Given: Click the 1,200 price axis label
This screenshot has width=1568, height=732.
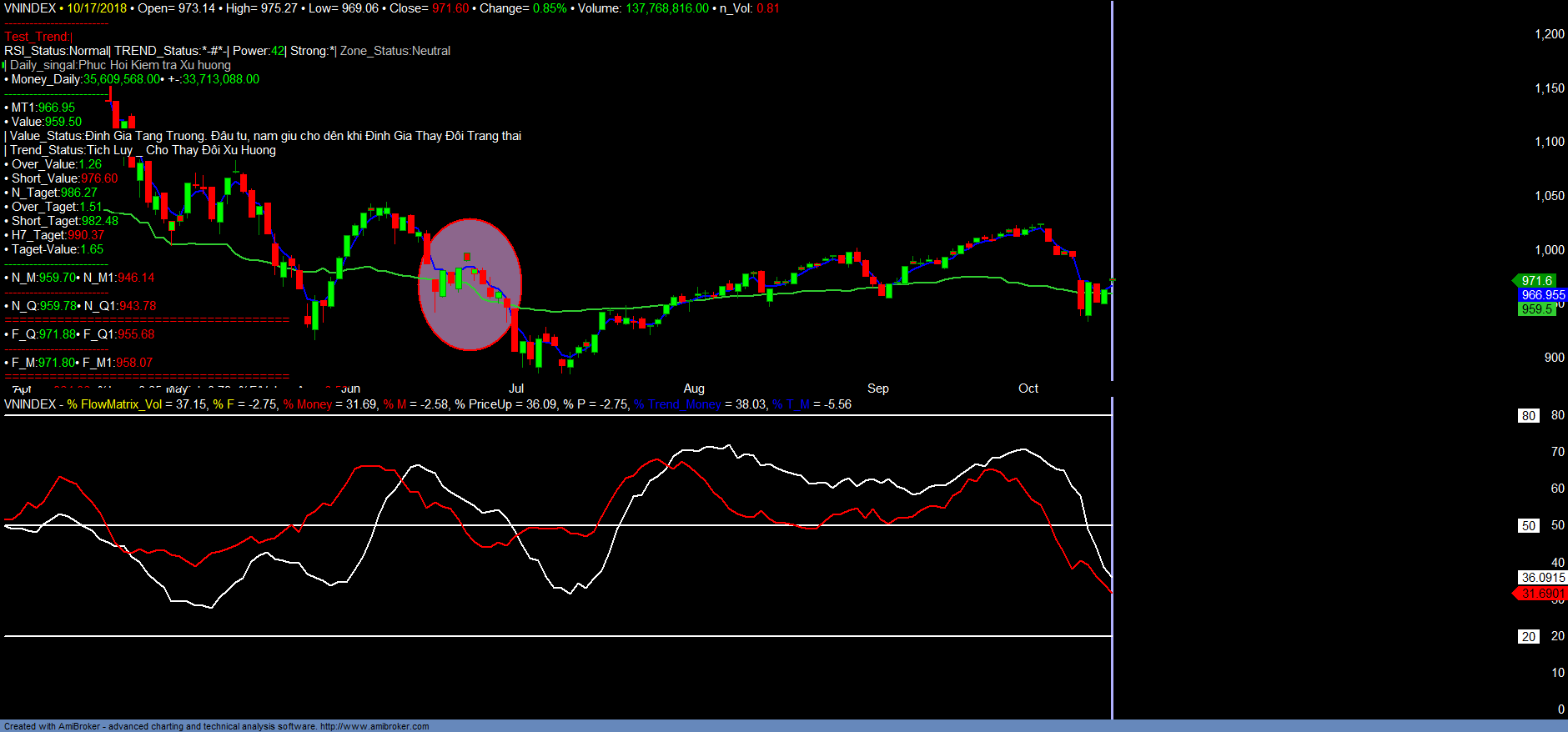Looking at the screenshot, I should coord(1550,34).
